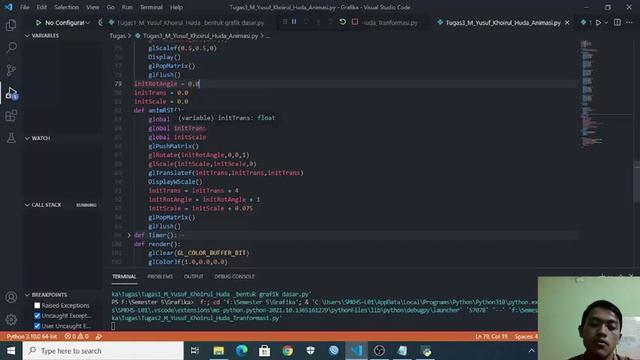Open Microsoft Store from the taskbar

[264, 351]
